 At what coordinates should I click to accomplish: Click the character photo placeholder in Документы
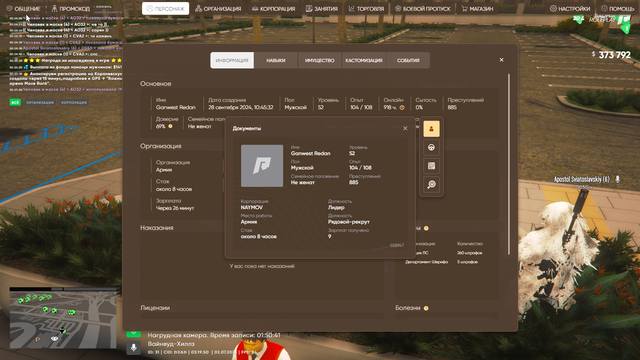tap(262, 166)
